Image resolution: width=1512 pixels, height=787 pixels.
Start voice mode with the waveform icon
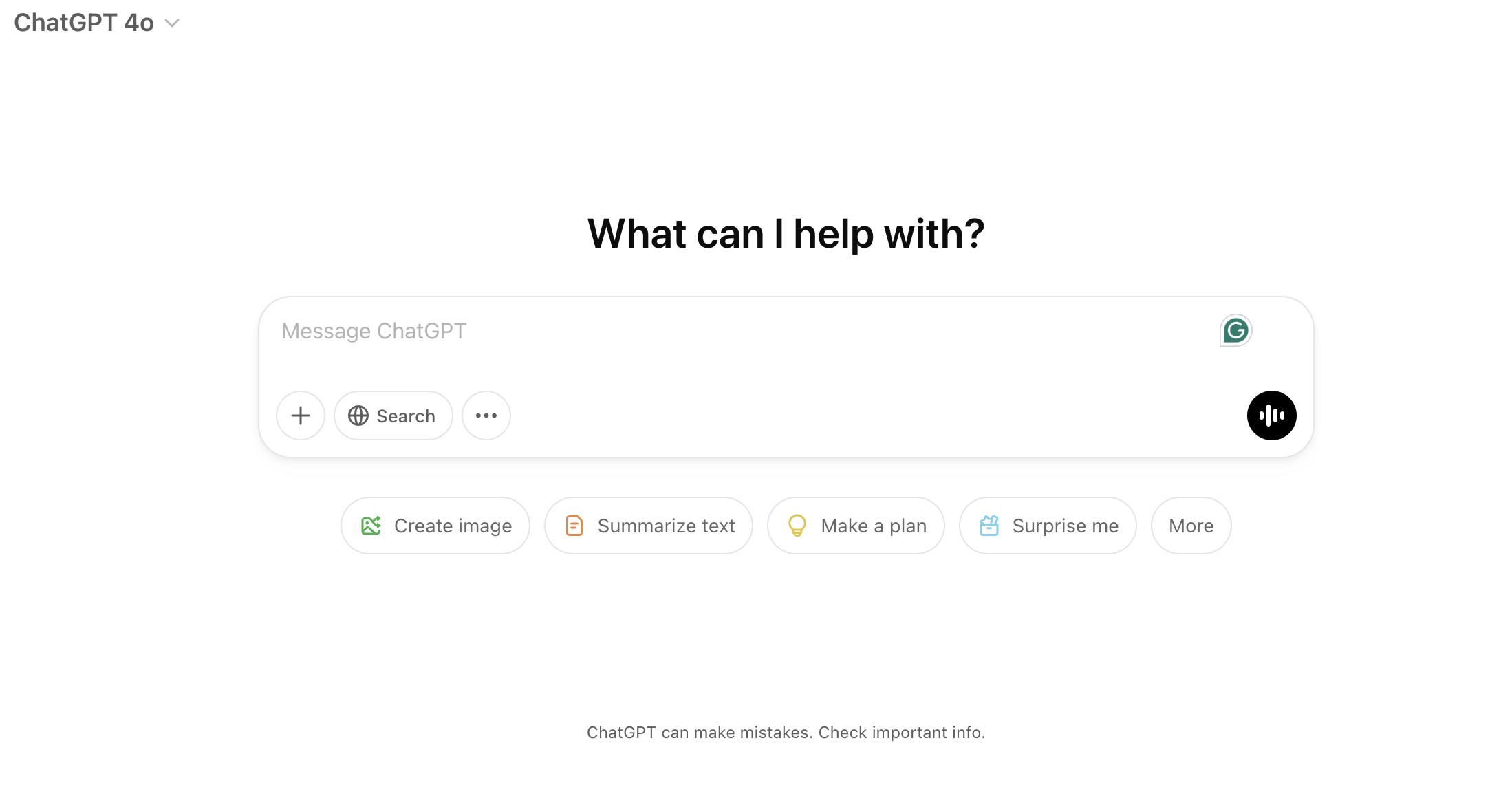click(1271, 415)
